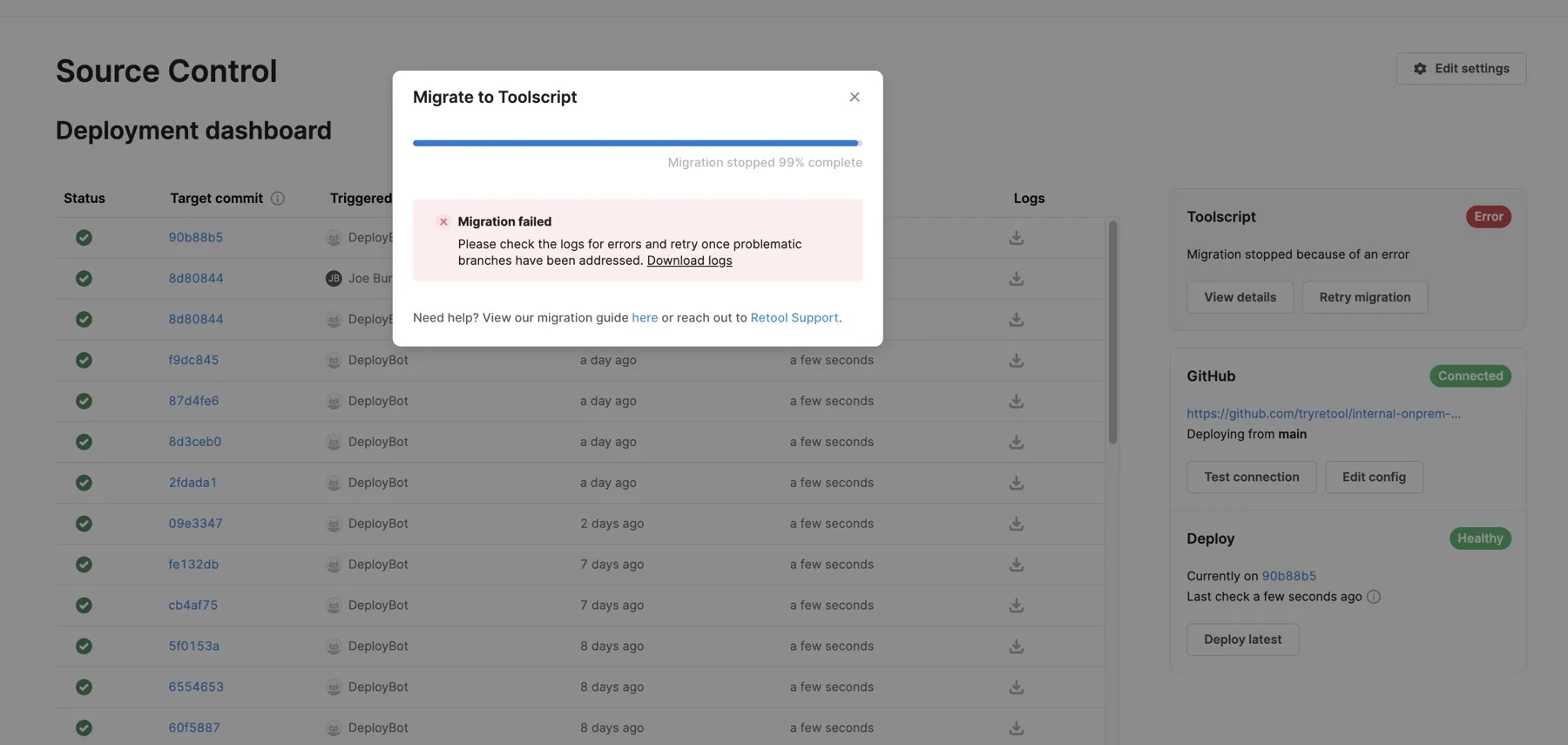Download logs for commit cb4af75
This screenshot has width=1568, height=745.
coord(1017,605)
